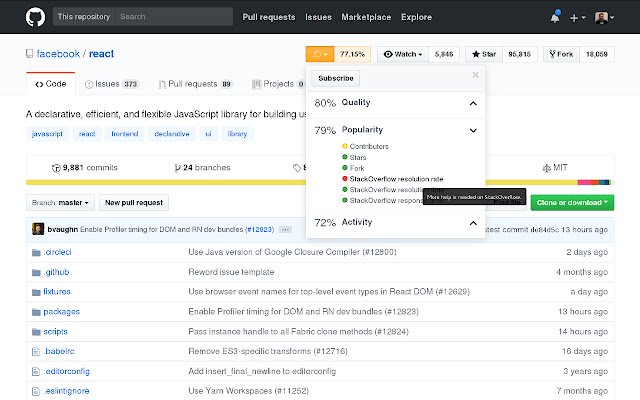The image size is (640, 400).
Task: Click the Contributors metric label
Action: (x=369, y=147)
